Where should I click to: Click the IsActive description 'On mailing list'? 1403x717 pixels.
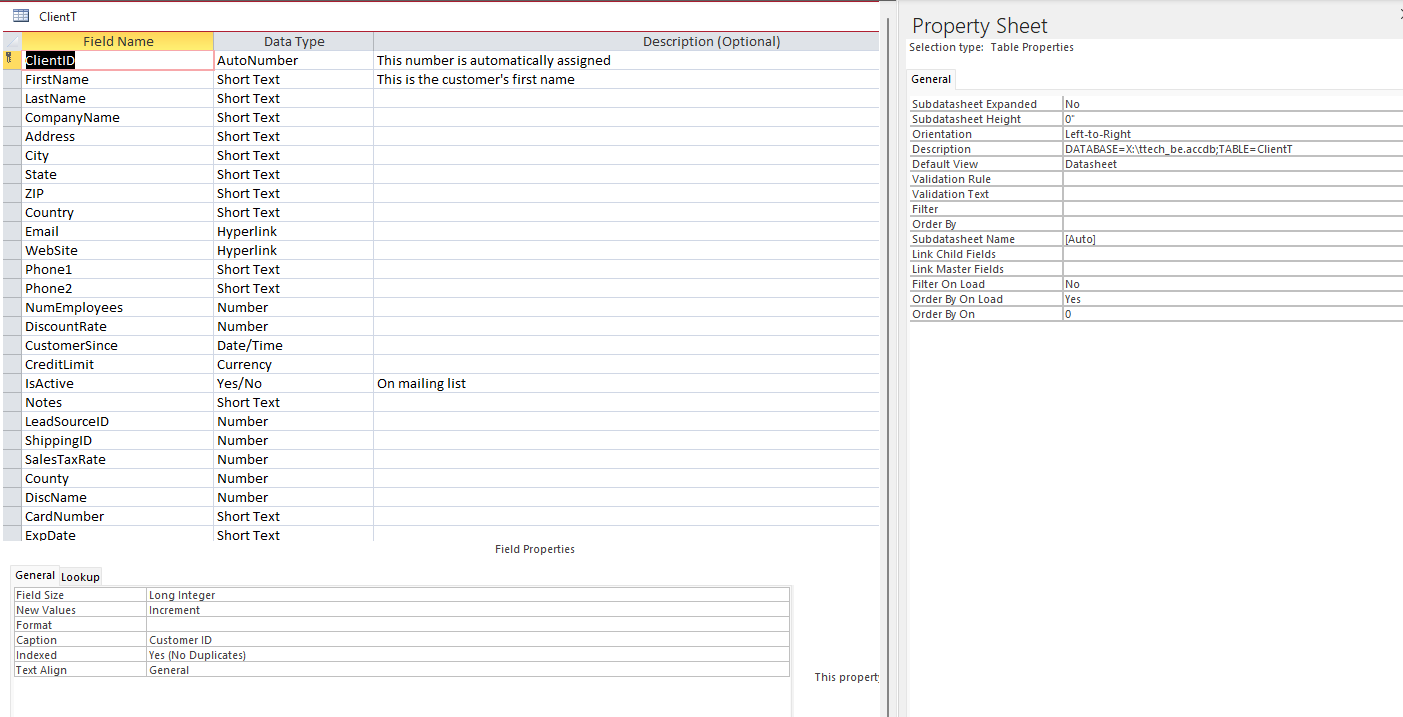coord(421,383)
